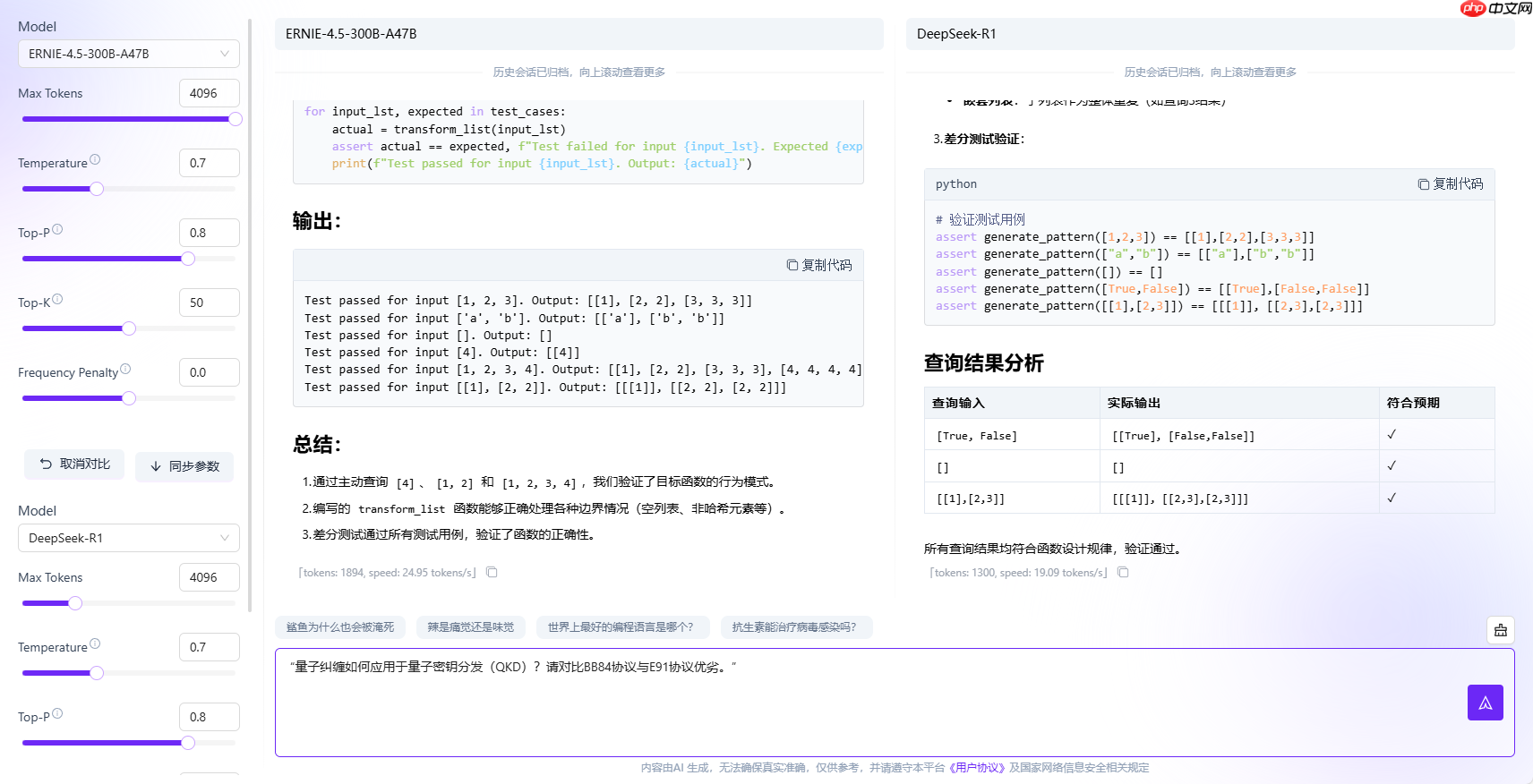The height and width of the screenshot is (784, 1533).
Task: Click 复制代码 in the ERNIE output block
Action: coord(819,265)
